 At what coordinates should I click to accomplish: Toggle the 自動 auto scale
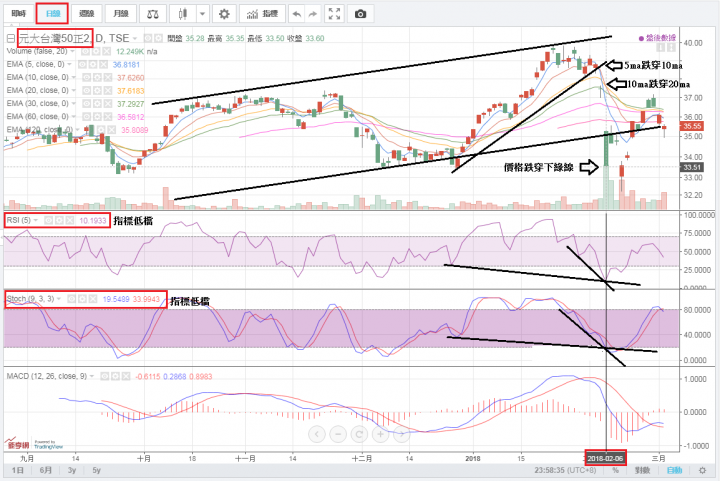(674, 470)
